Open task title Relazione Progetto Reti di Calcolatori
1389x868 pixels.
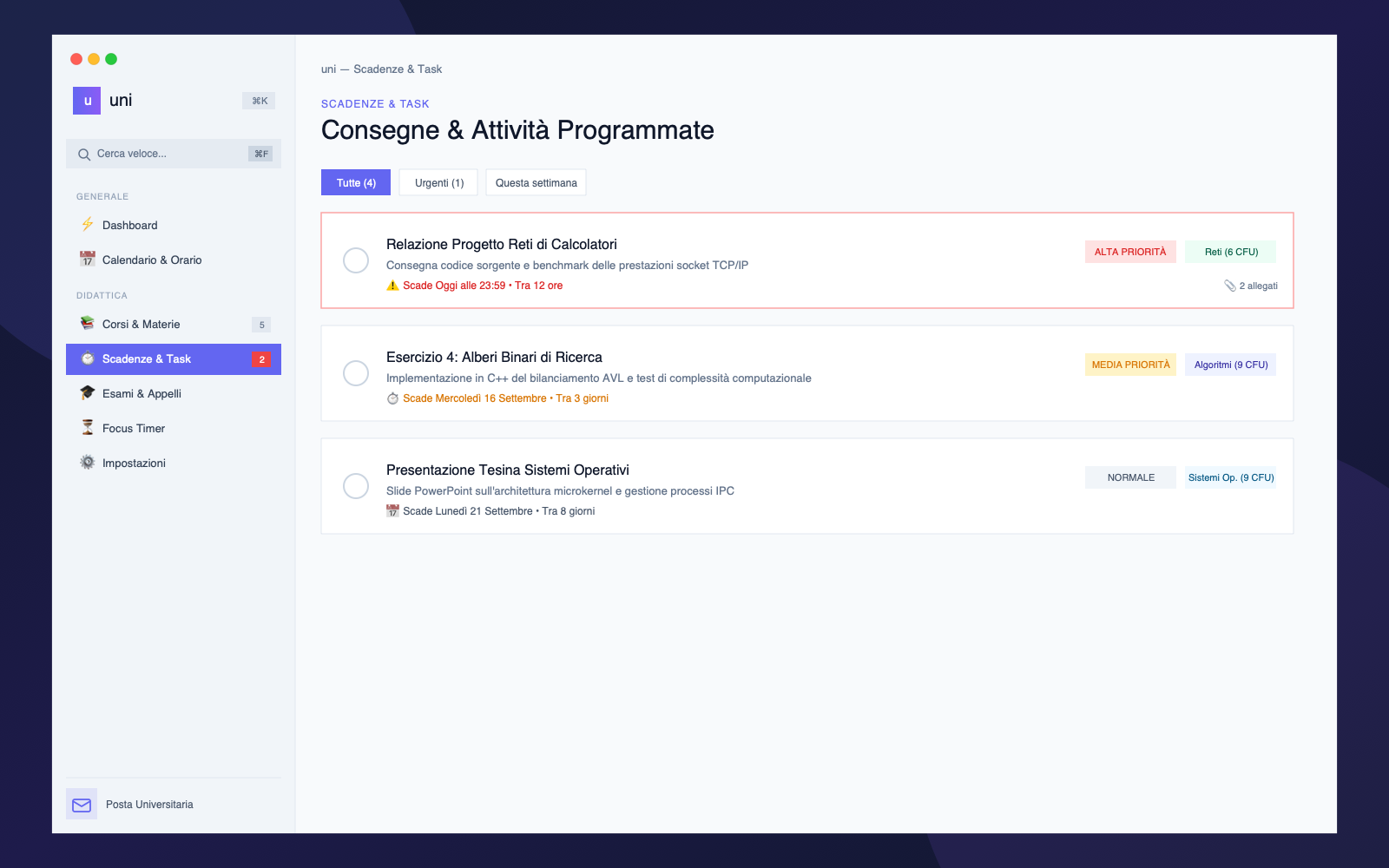click(x=502, y=245)
